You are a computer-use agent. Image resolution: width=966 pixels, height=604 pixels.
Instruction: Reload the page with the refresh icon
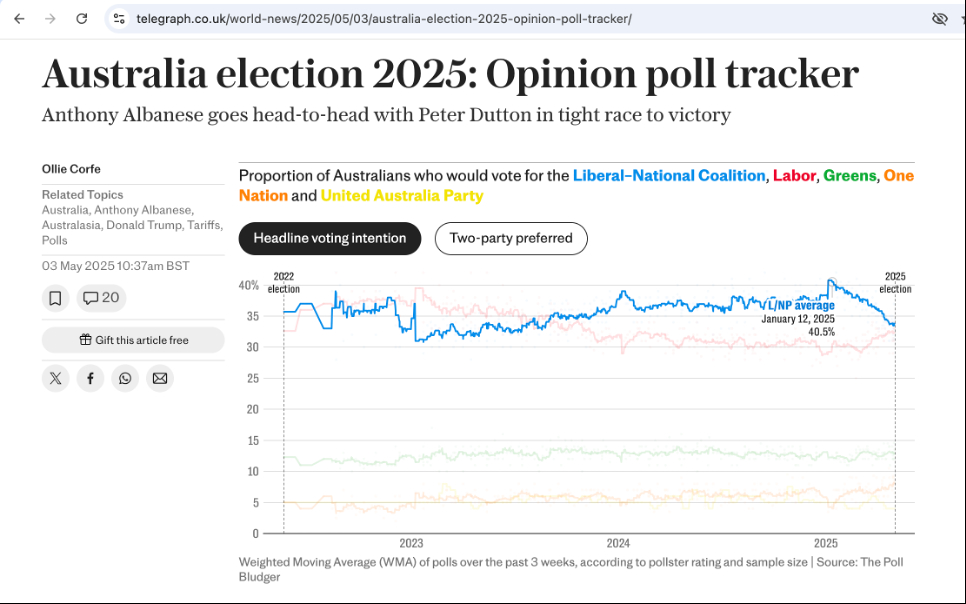82,19
